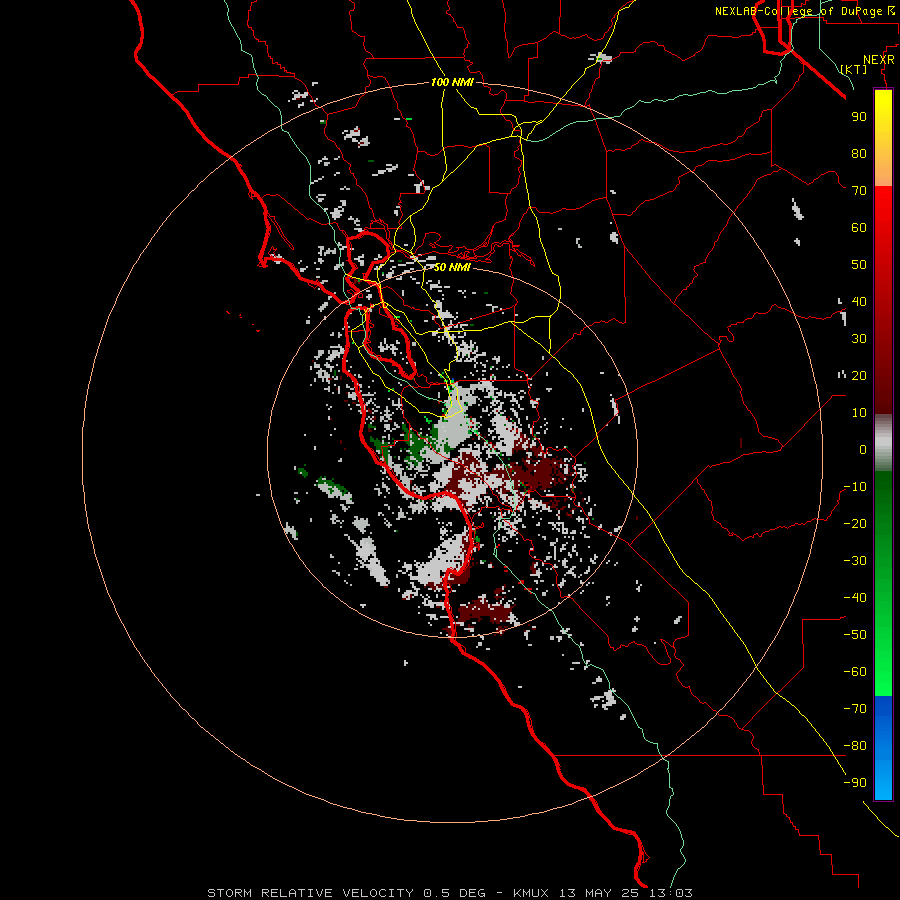Click the -40 knot scale label
This screenshot has height=900, width=900.
coord(855,598)
